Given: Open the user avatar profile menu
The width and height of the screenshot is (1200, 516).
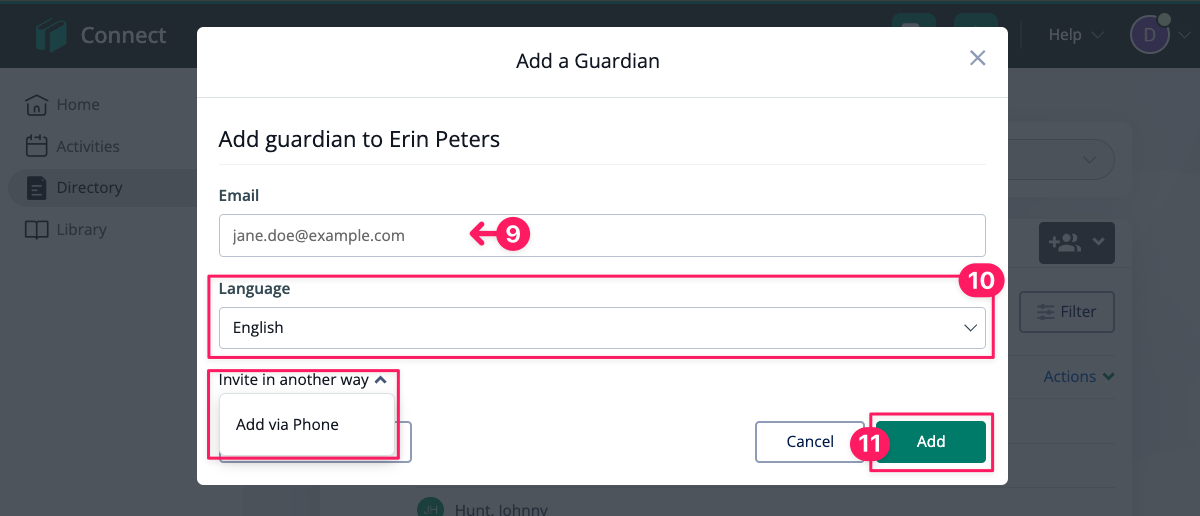Looking at the screenshot, I should pyautogui.click(x=1150, y=35).
